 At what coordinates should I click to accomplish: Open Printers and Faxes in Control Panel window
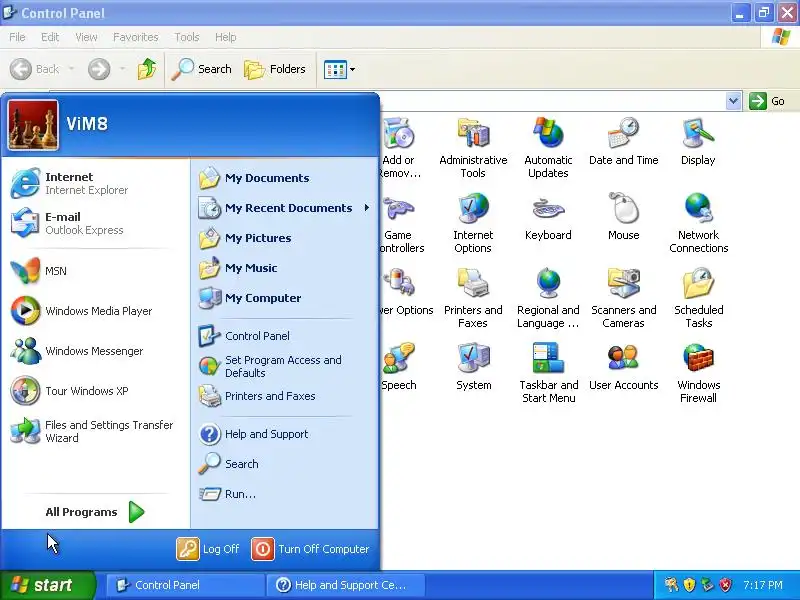coord(473,298)
